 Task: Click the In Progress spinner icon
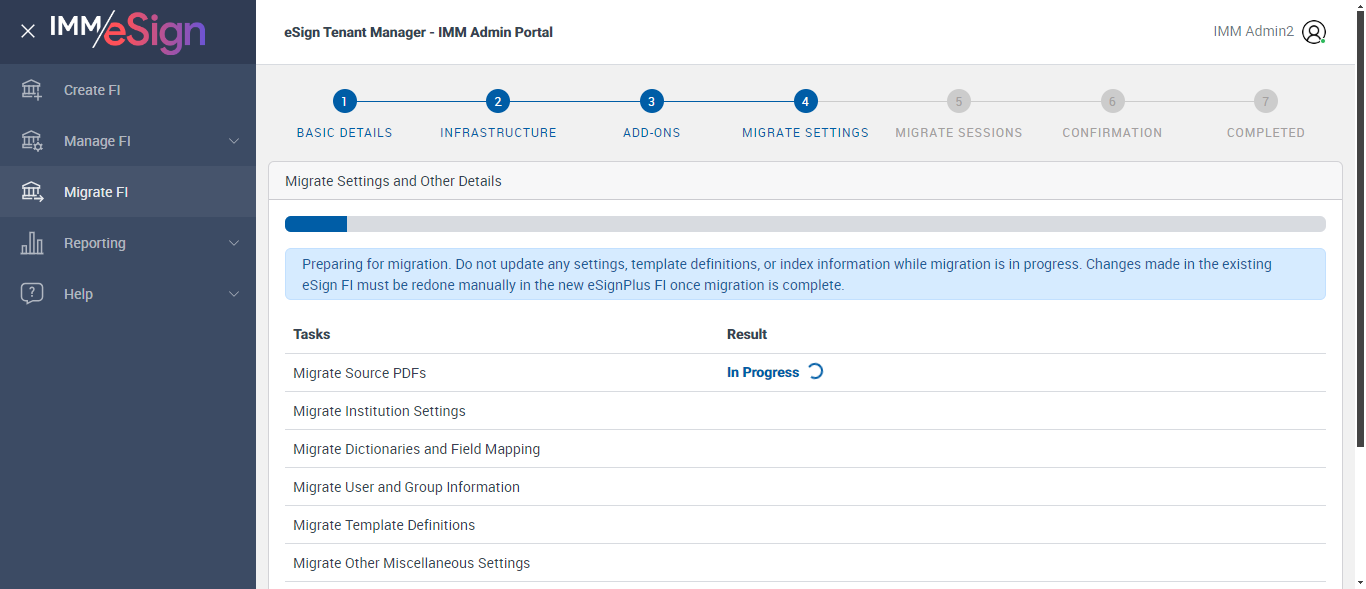(815, 372)
